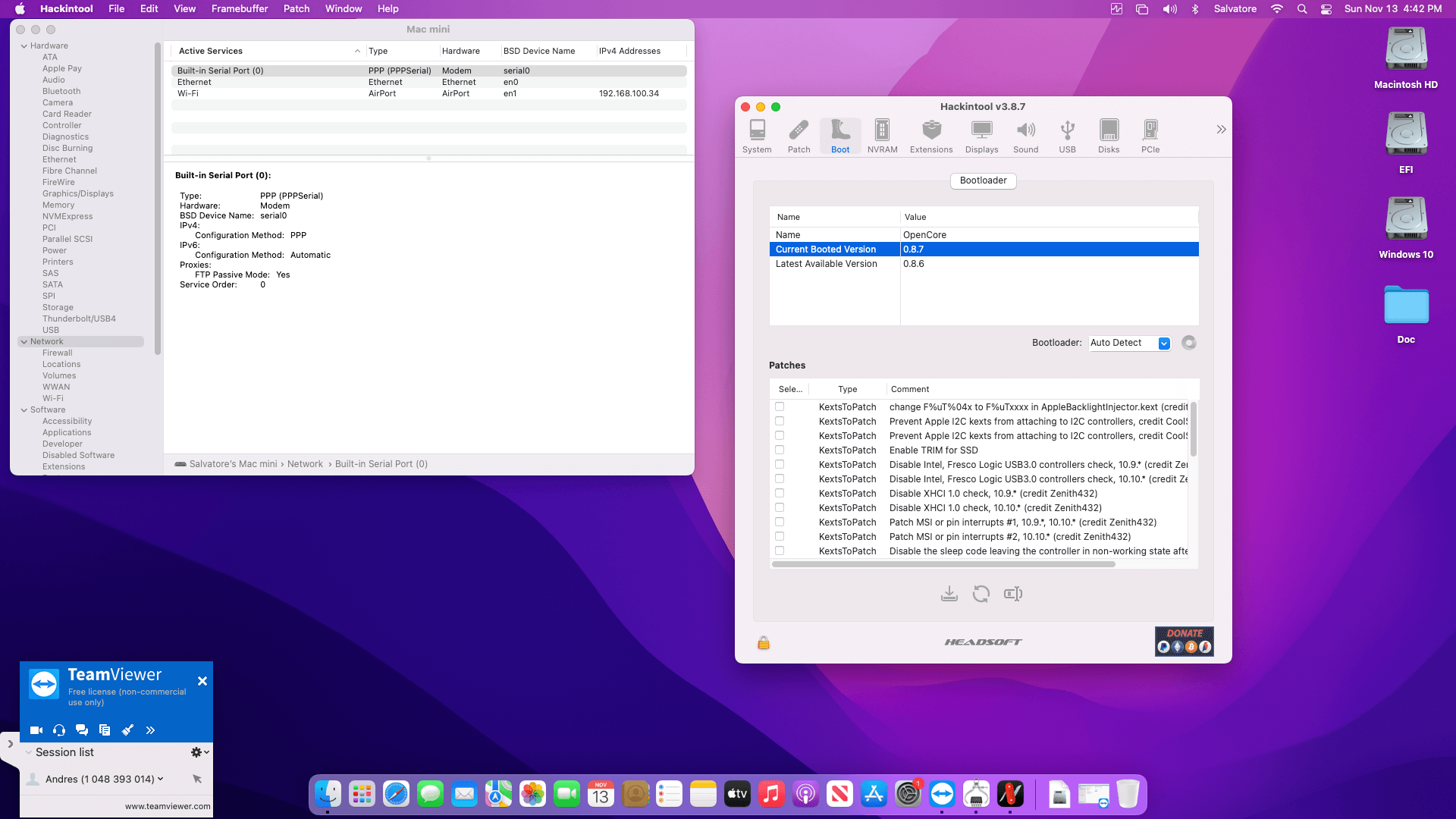Open the Bootloader Auto Detect dropdown
This screenshot has height=819, width=1456.
1130,343
